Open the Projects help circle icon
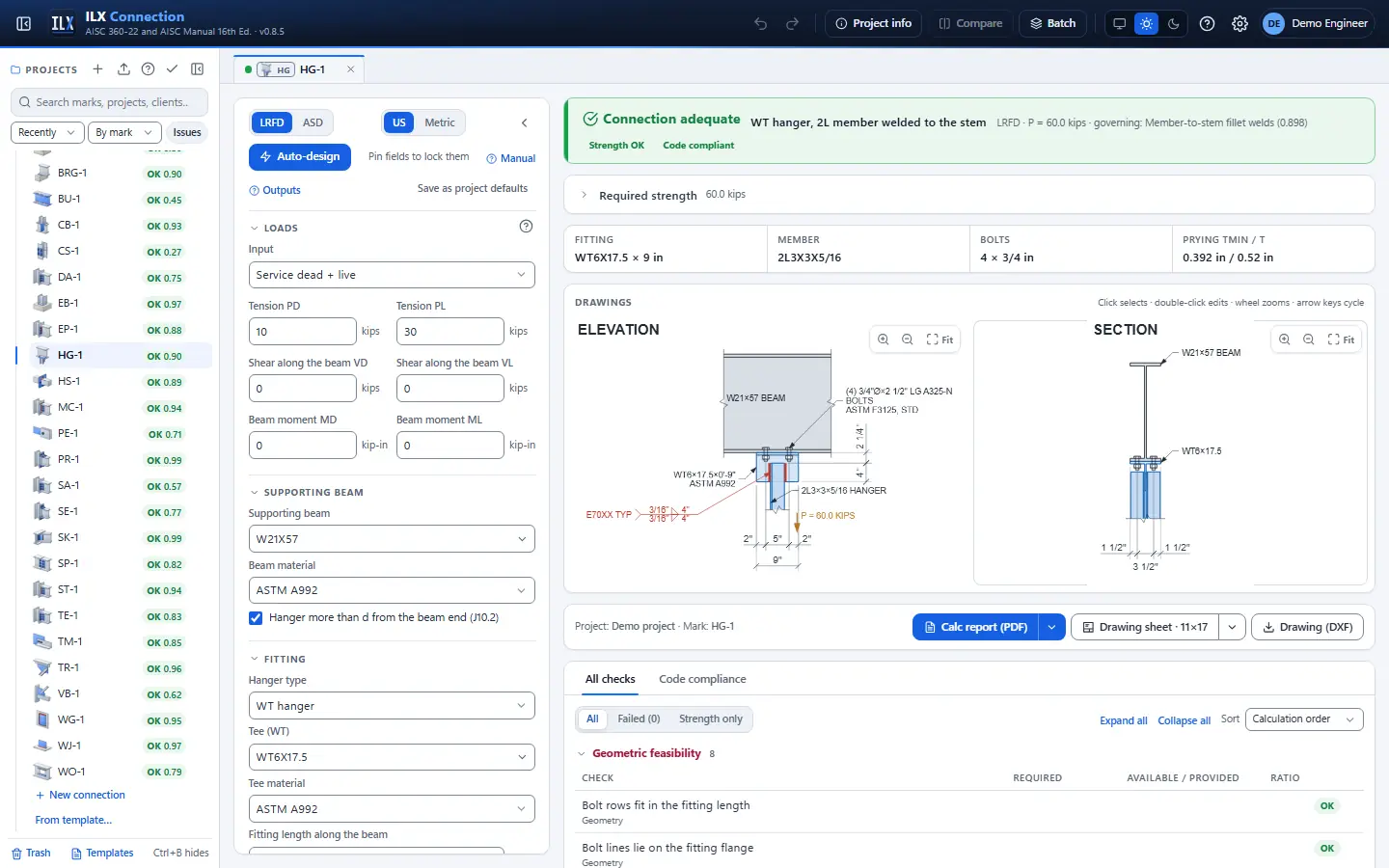 coord(148,69)
